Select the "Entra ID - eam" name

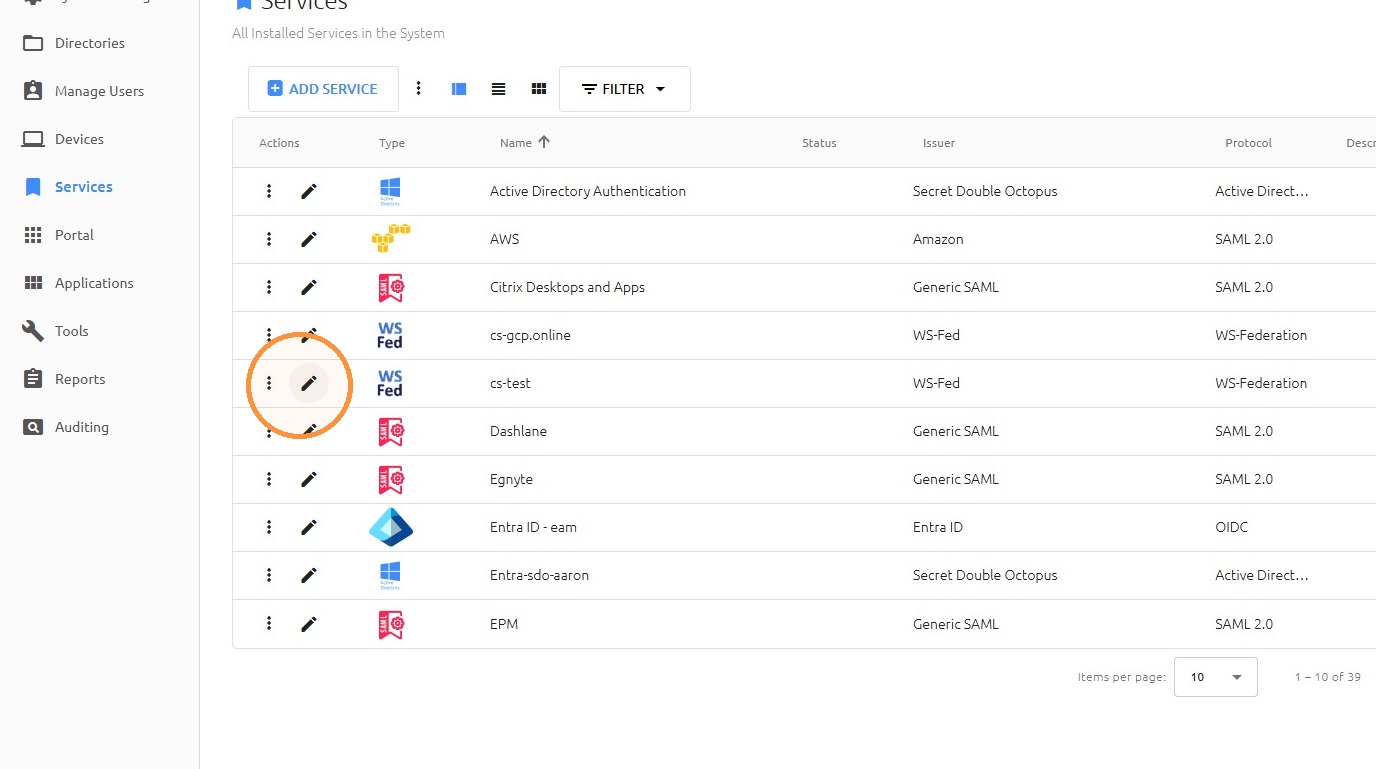(x=533, y=527)
